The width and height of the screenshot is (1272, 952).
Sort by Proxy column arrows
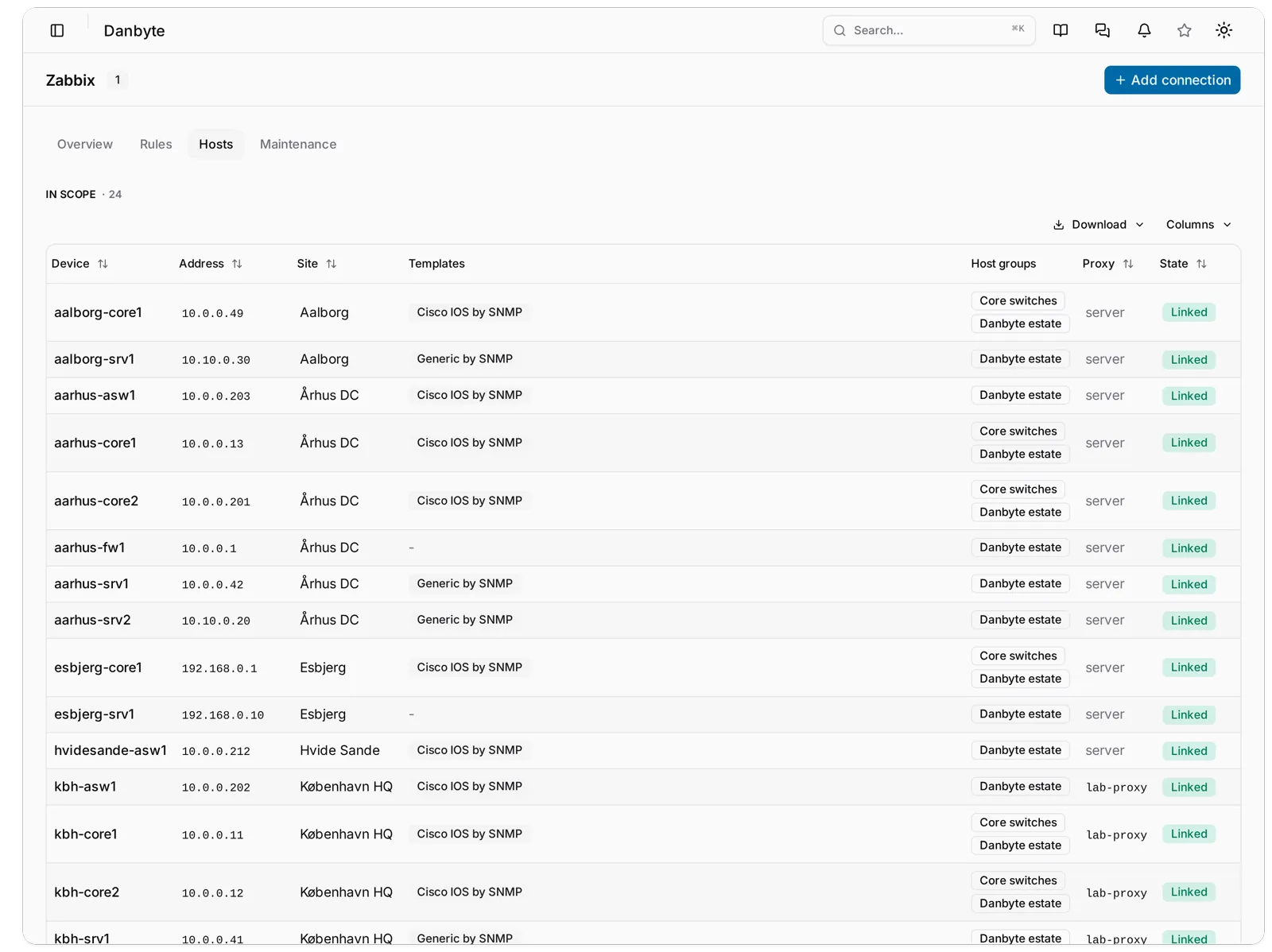pos(1128,264)
